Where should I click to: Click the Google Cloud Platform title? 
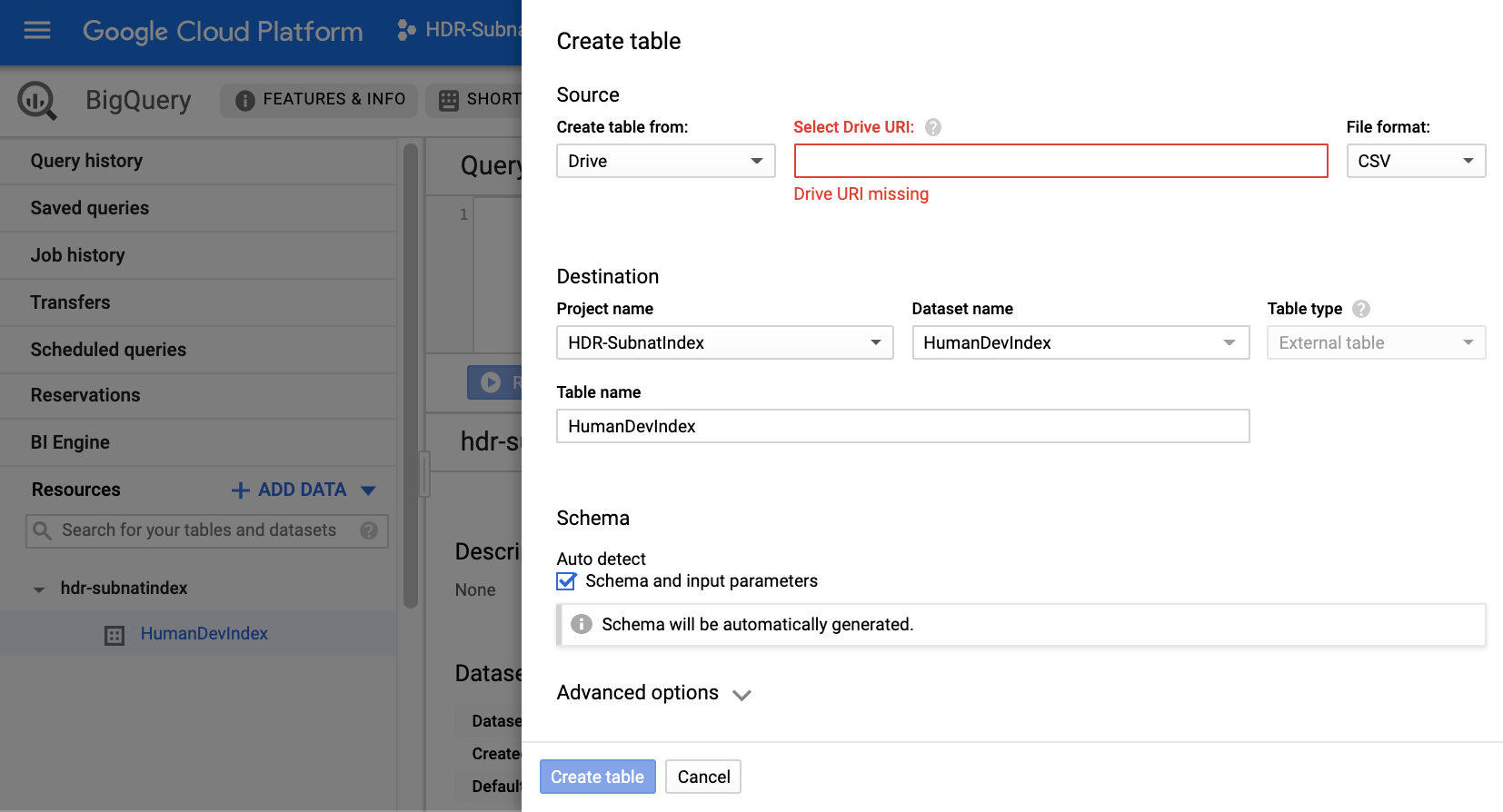click(223, 32)
